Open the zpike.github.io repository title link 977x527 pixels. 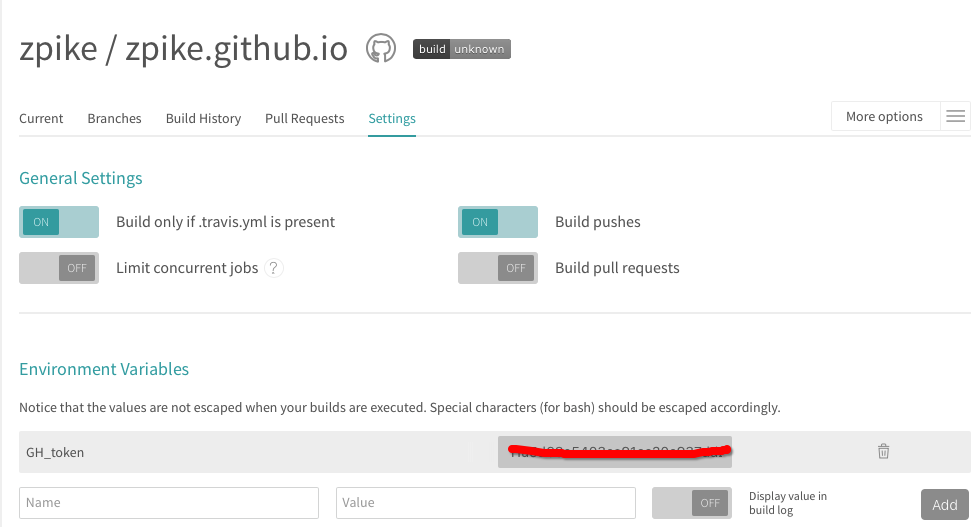point(237,49)
